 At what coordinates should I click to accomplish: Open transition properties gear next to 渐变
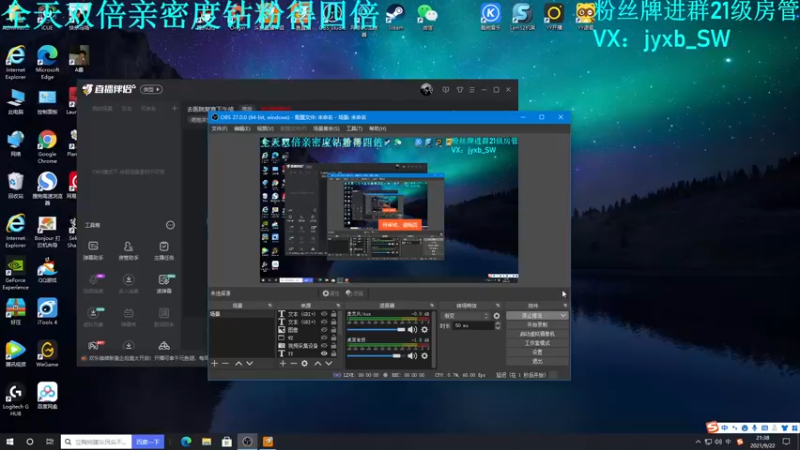pyautogui.click(x=496, y=316)
